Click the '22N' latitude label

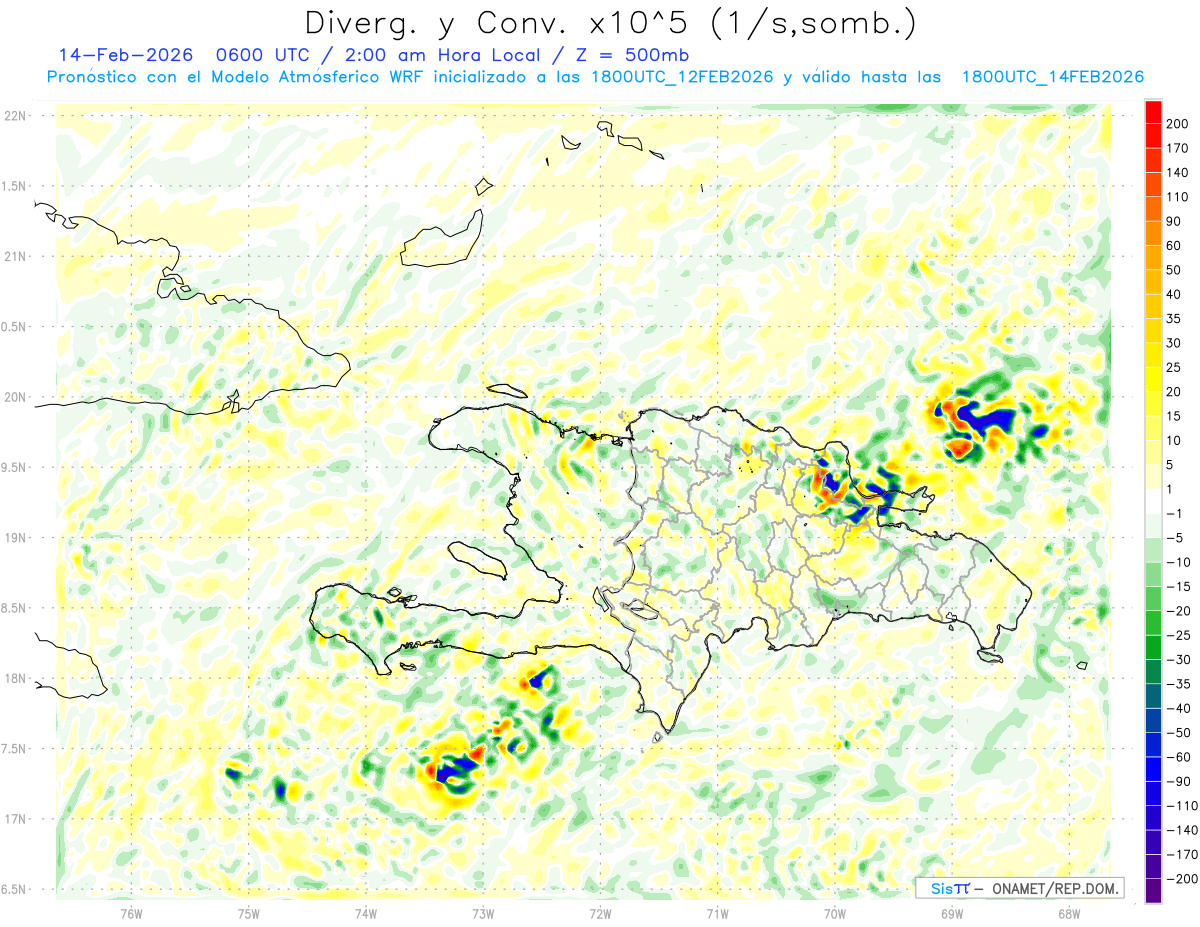pyautogui.click(x=15, y=116)
